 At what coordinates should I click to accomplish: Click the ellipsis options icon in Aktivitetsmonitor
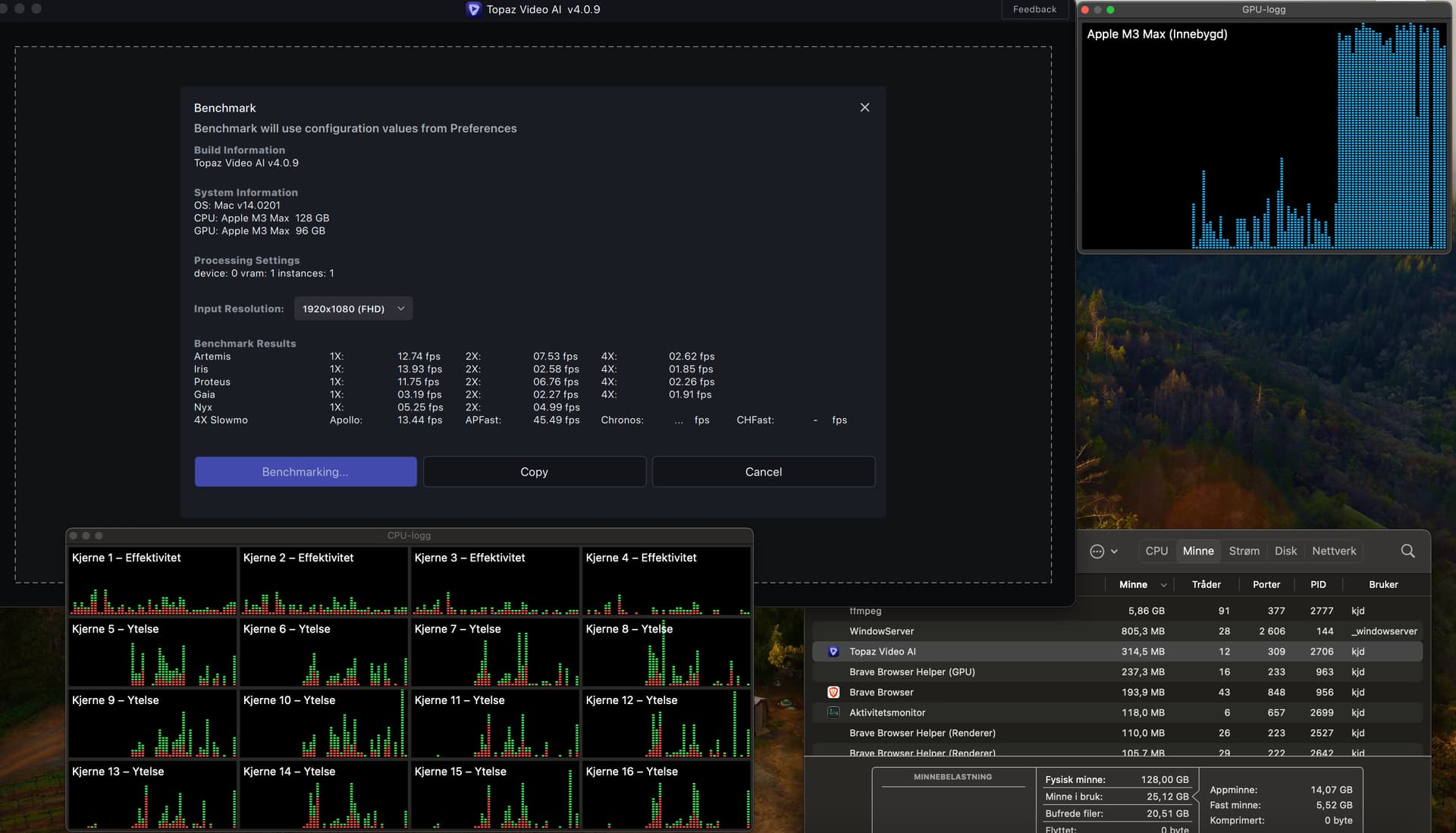tap(1098, 552)
